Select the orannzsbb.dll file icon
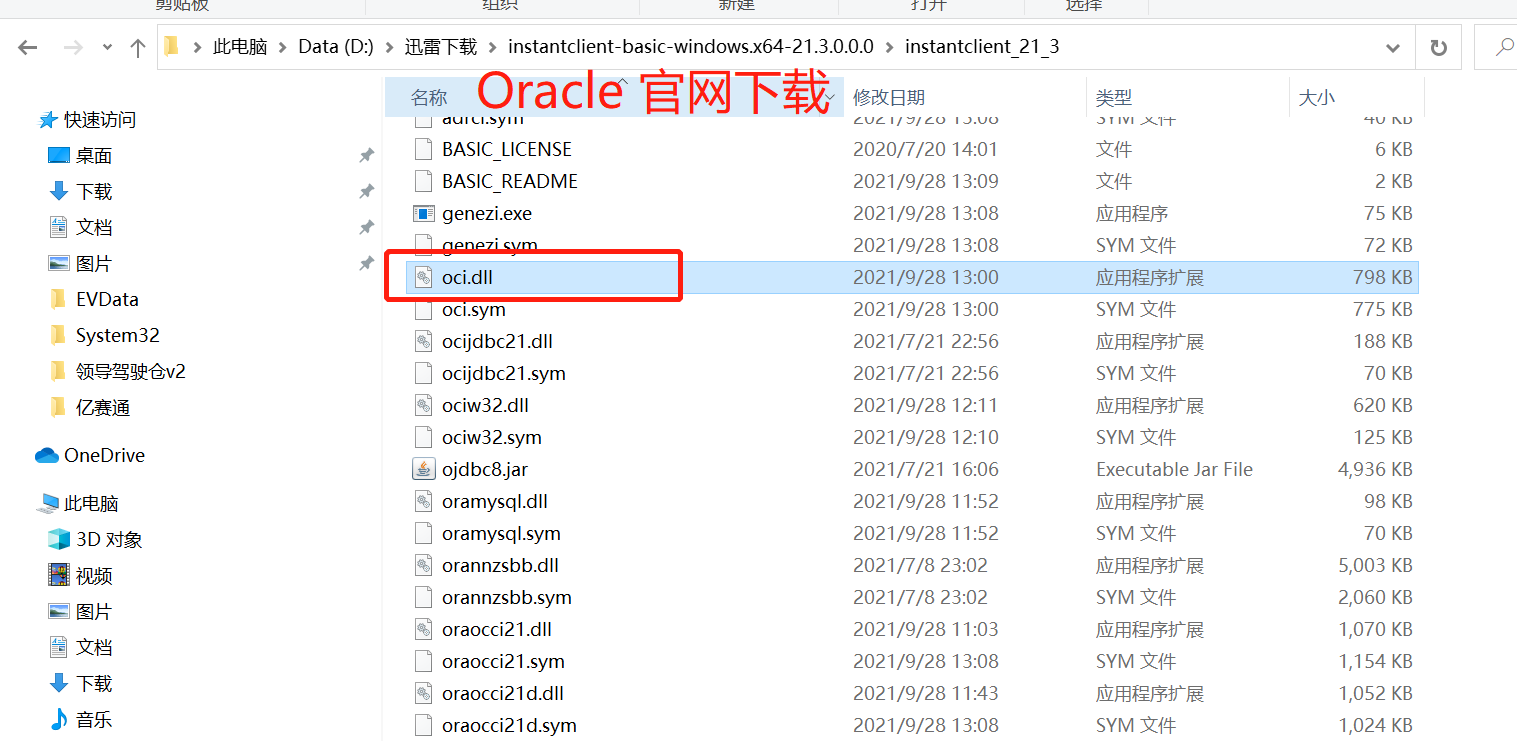 tap(423, 565)
